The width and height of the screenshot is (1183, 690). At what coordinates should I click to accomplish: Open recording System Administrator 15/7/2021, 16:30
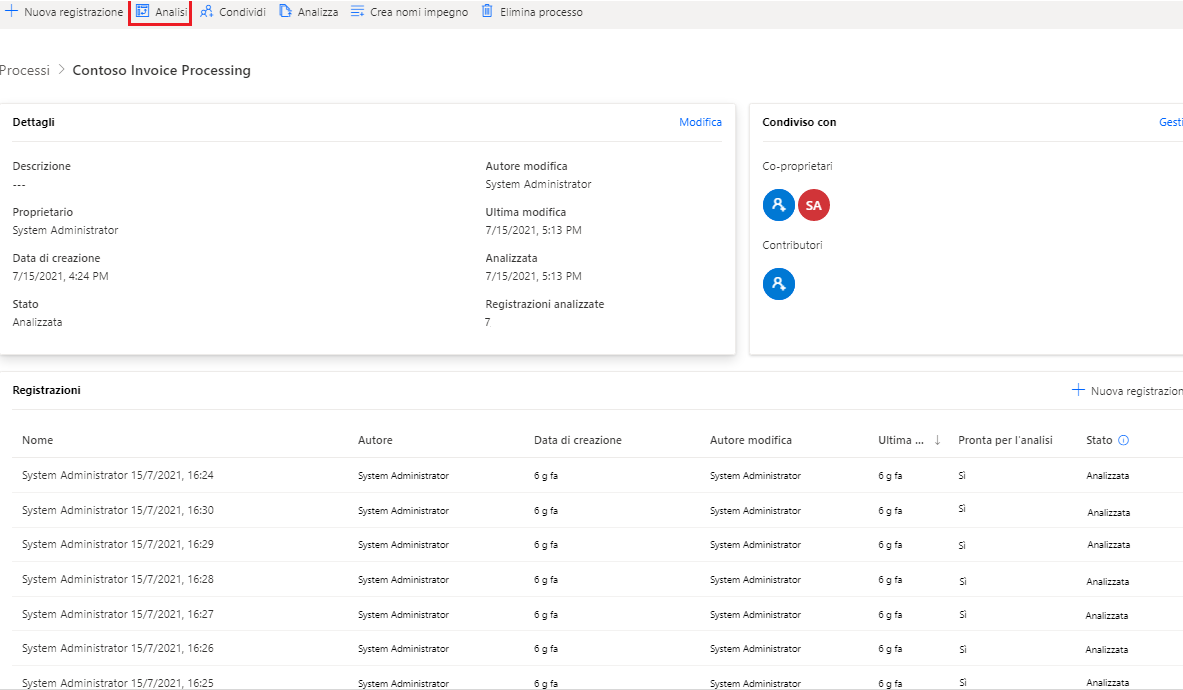coord(118,511)
